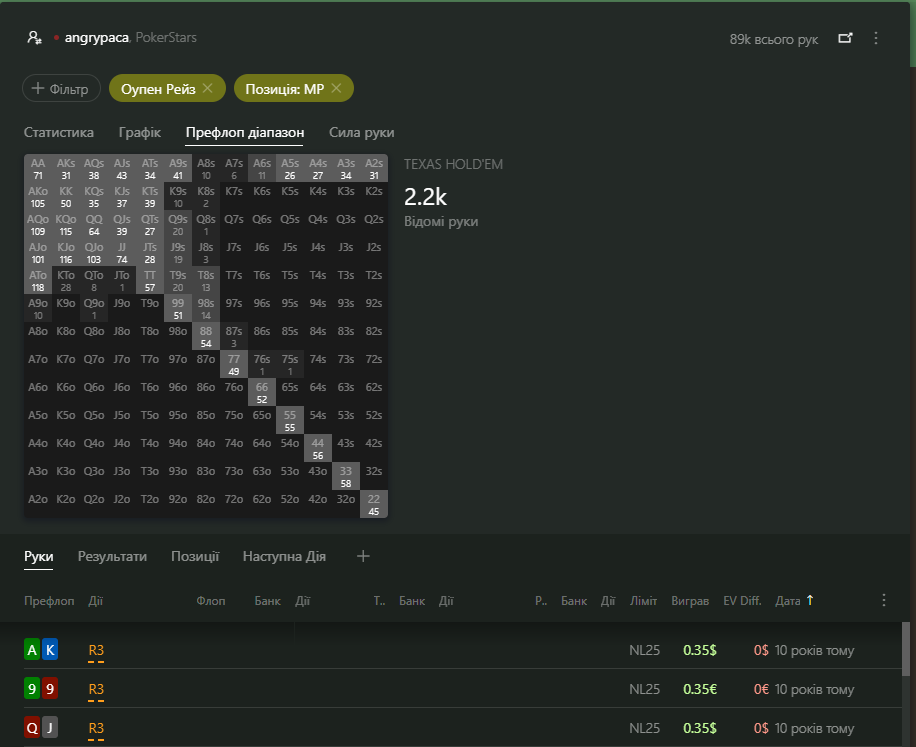The width and height of the screenshot is (916, 747).
Task: Sort hands by the EV Diff. column header
Action: pos(742,600)
